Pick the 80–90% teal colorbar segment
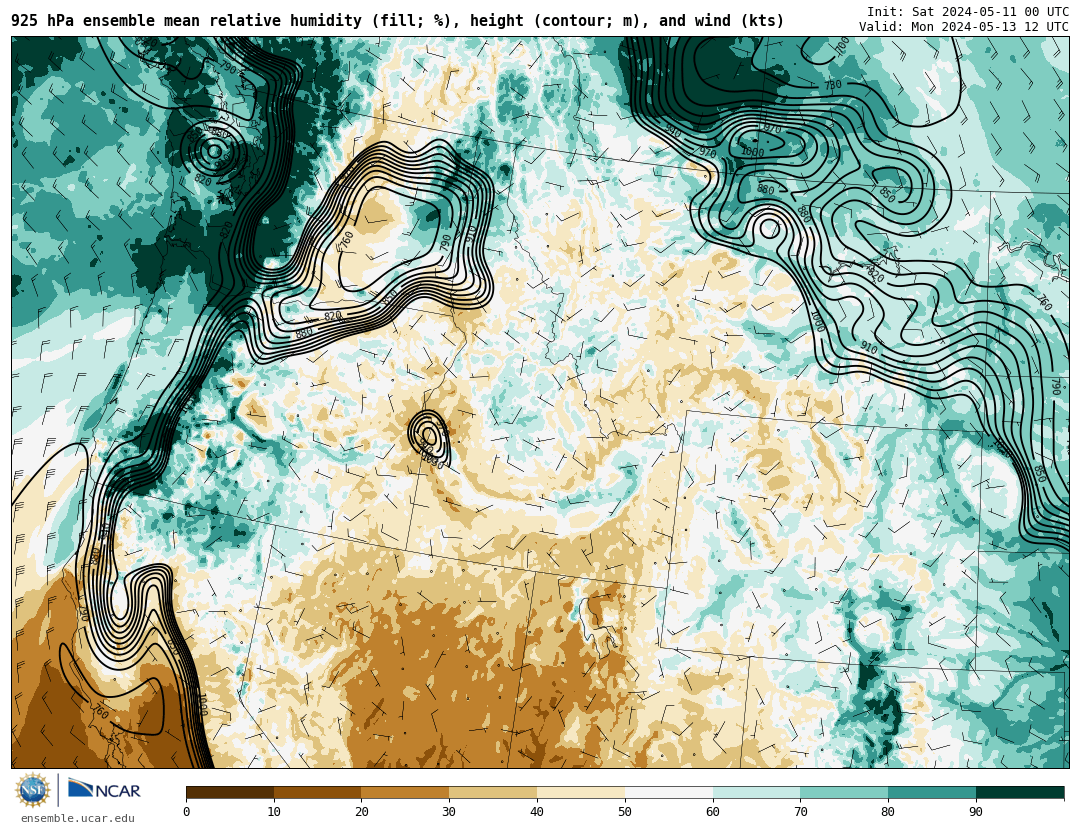Image resolution: width=1080 pixels, height=831 pixels. coord(932,792)
